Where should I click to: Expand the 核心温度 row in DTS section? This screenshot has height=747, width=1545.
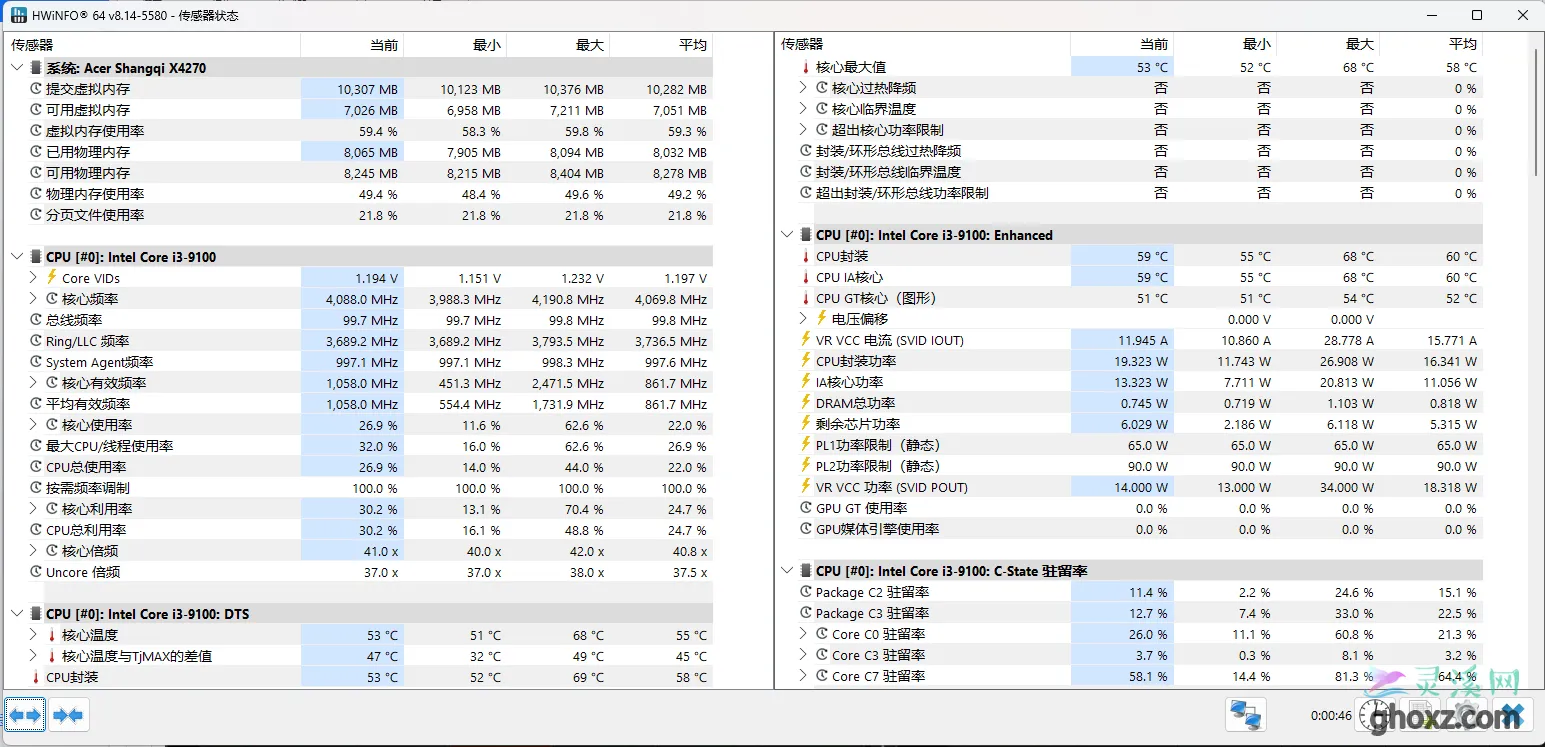(33, 635)
